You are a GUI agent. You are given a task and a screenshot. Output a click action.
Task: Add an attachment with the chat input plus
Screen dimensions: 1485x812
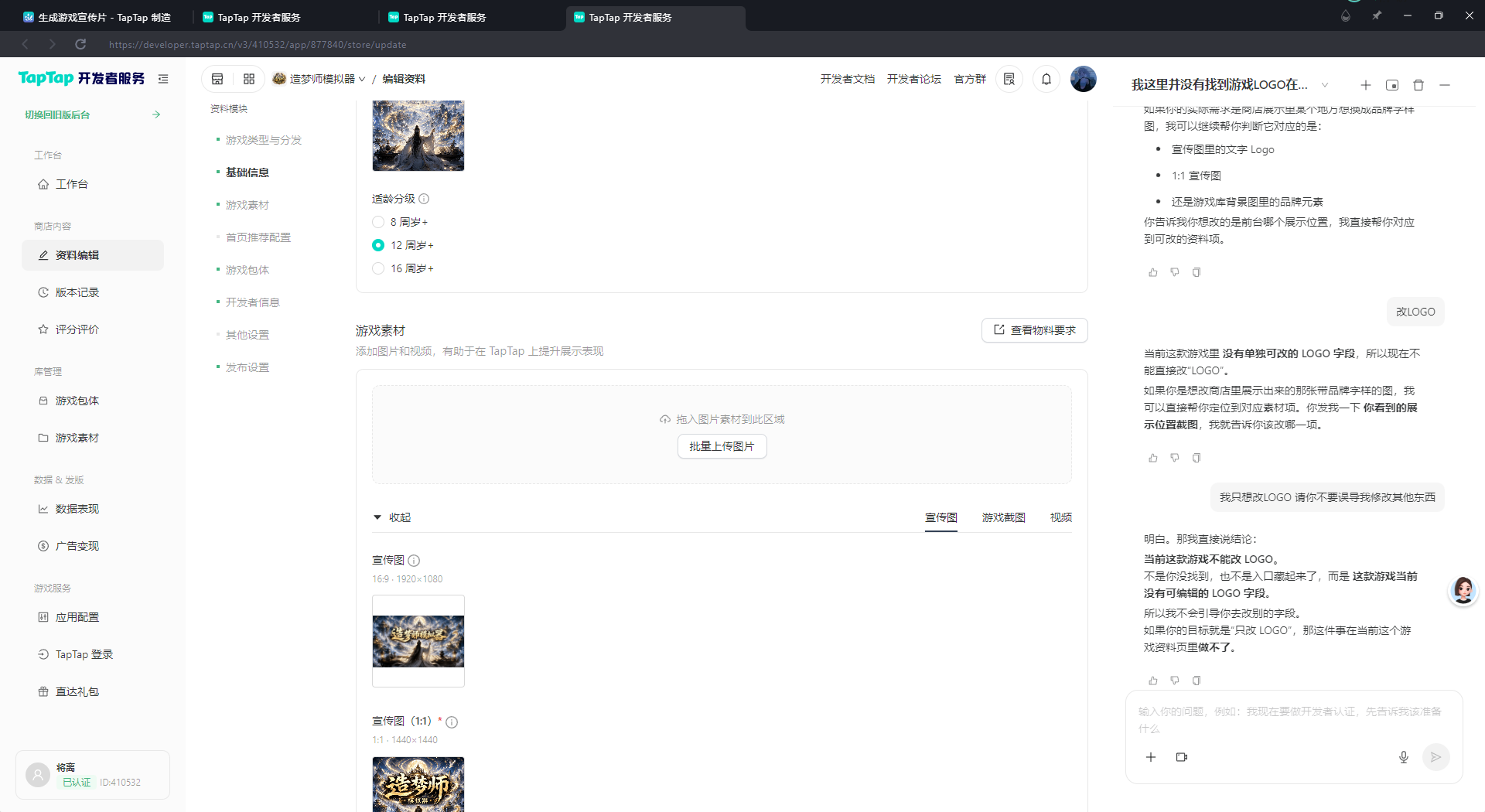(1151, 757)
